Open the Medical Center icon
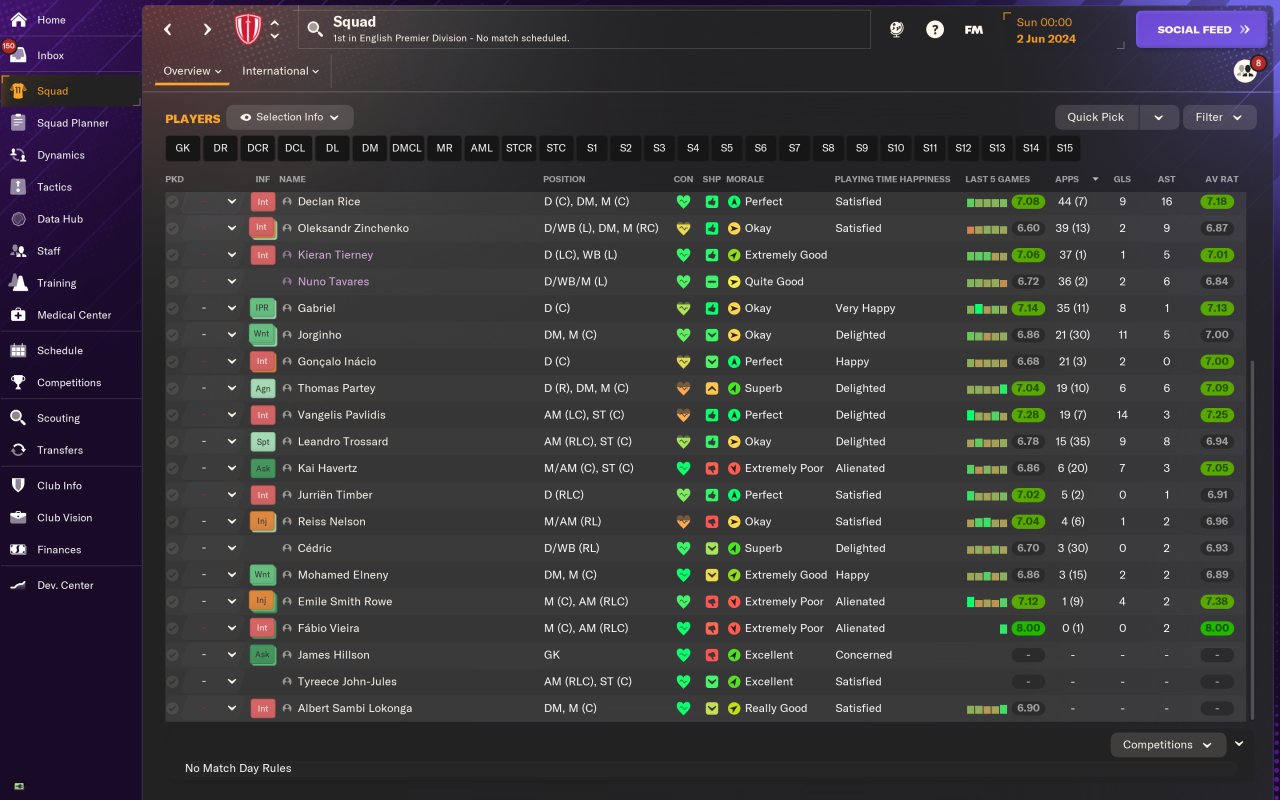 coord(18,315)
